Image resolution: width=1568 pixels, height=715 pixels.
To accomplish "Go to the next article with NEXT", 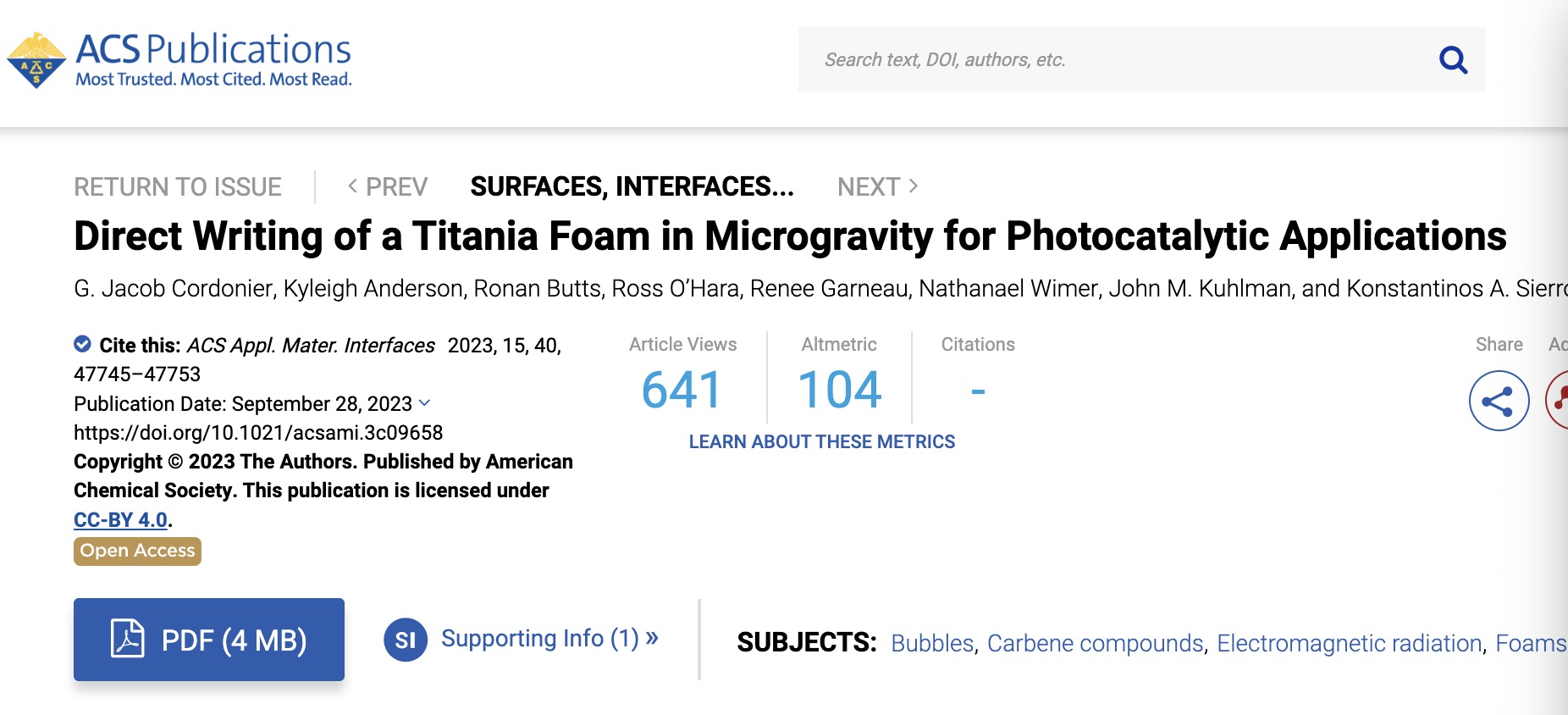I will tap(877, 186).
